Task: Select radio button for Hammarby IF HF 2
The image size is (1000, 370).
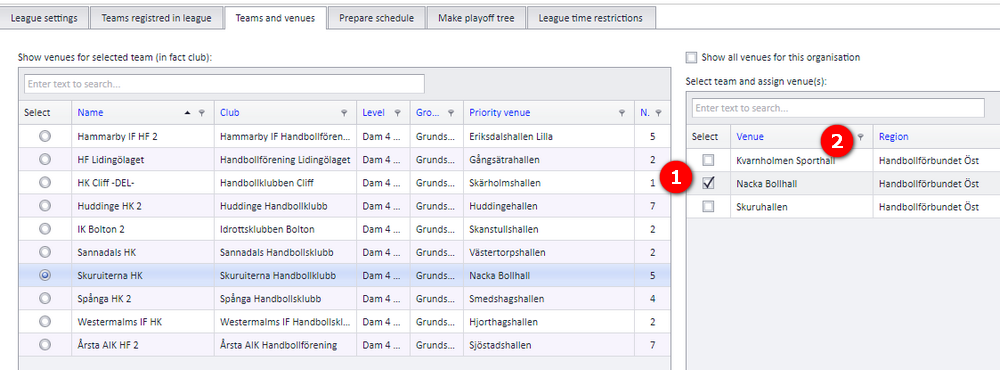Action: pyautogui.click(x=45, y=136)
